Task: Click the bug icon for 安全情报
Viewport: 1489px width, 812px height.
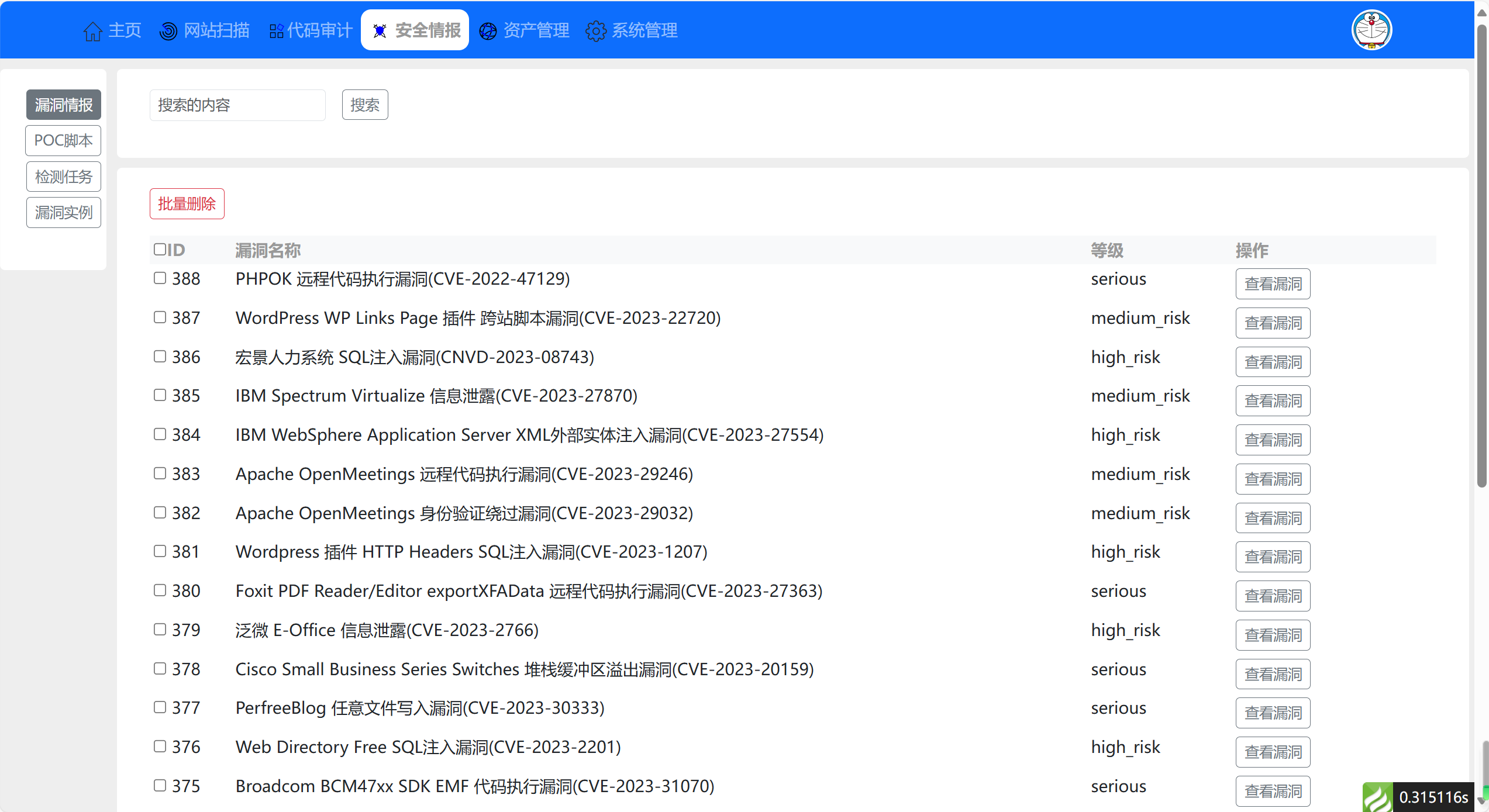Action: (380, 31)
